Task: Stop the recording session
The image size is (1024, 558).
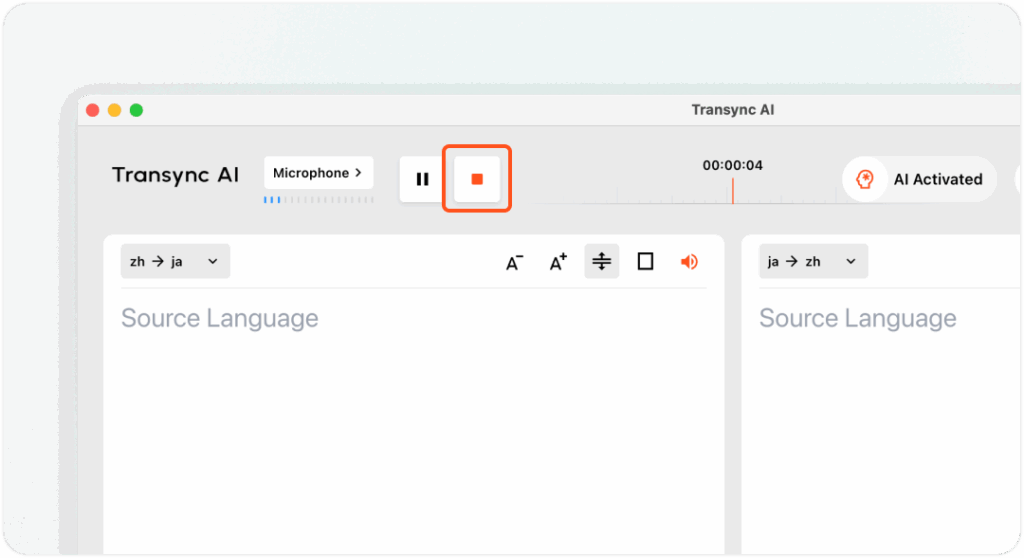Action: point(477,179)
